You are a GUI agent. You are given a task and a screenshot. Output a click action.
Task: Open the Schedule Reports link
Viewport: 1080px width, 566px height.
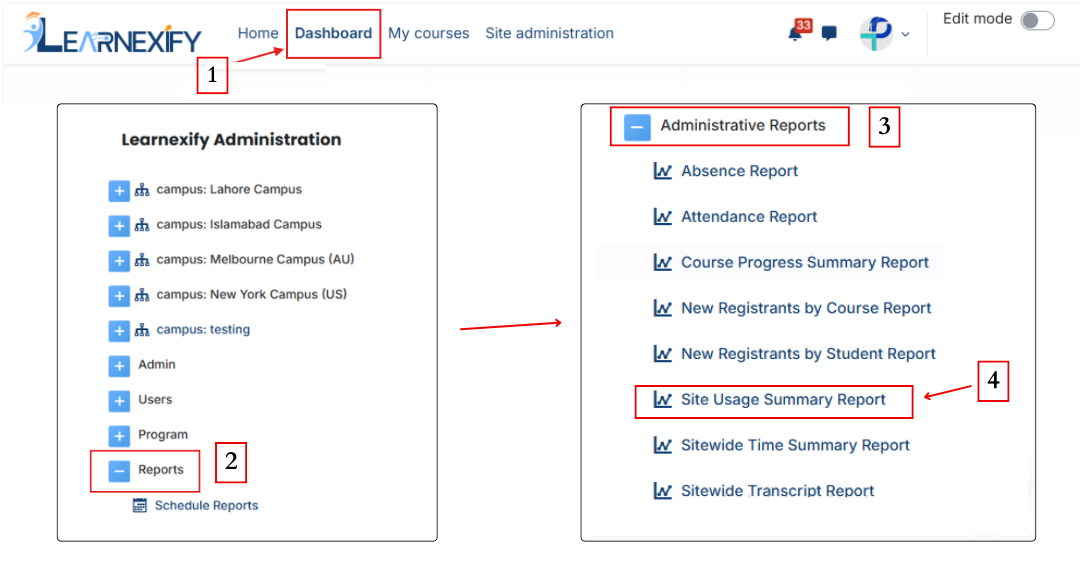click(207, 505)
